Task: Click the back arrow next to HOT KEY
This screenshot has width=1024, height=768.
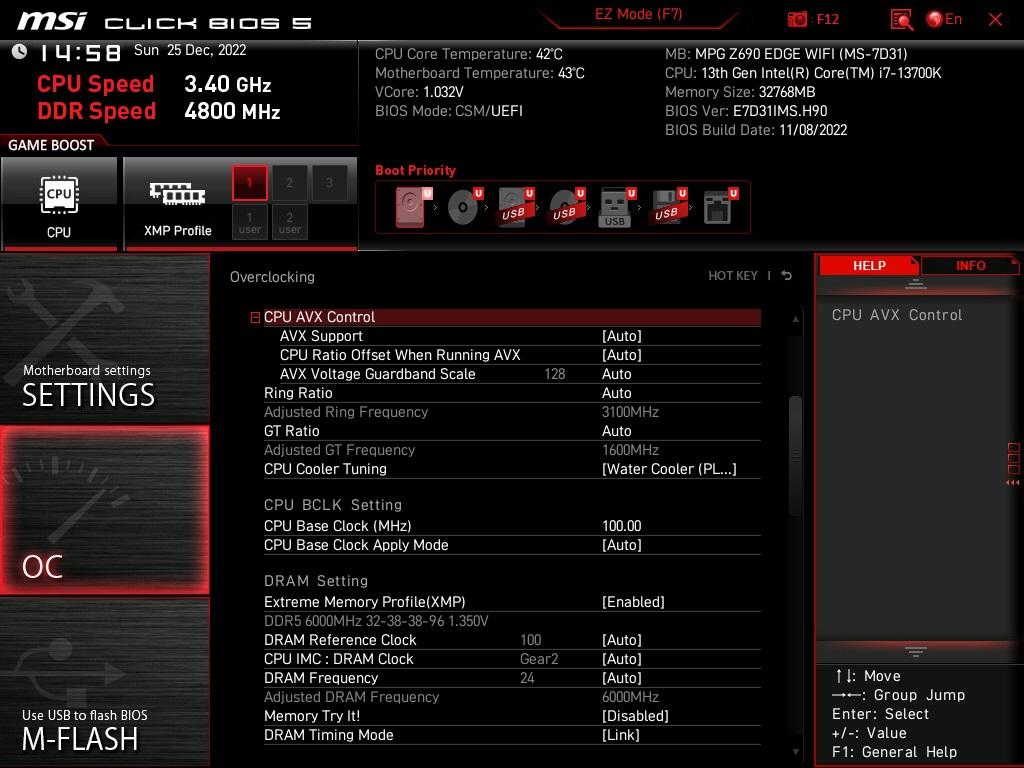Action: tap(787, 276)
